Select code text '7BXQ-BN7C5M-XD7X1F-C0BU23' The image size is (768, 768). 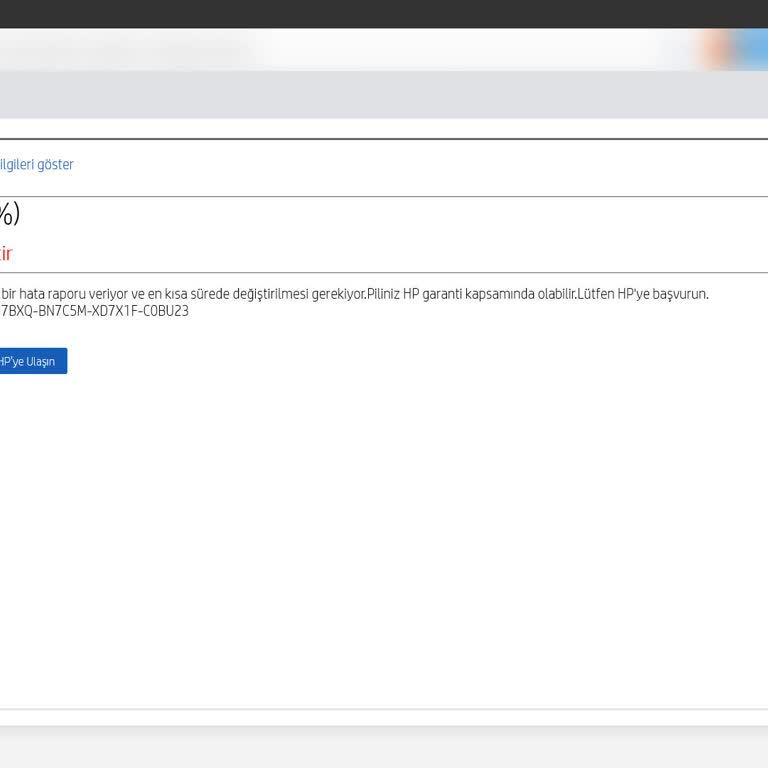pyautogui.click(x=95, y=311)
